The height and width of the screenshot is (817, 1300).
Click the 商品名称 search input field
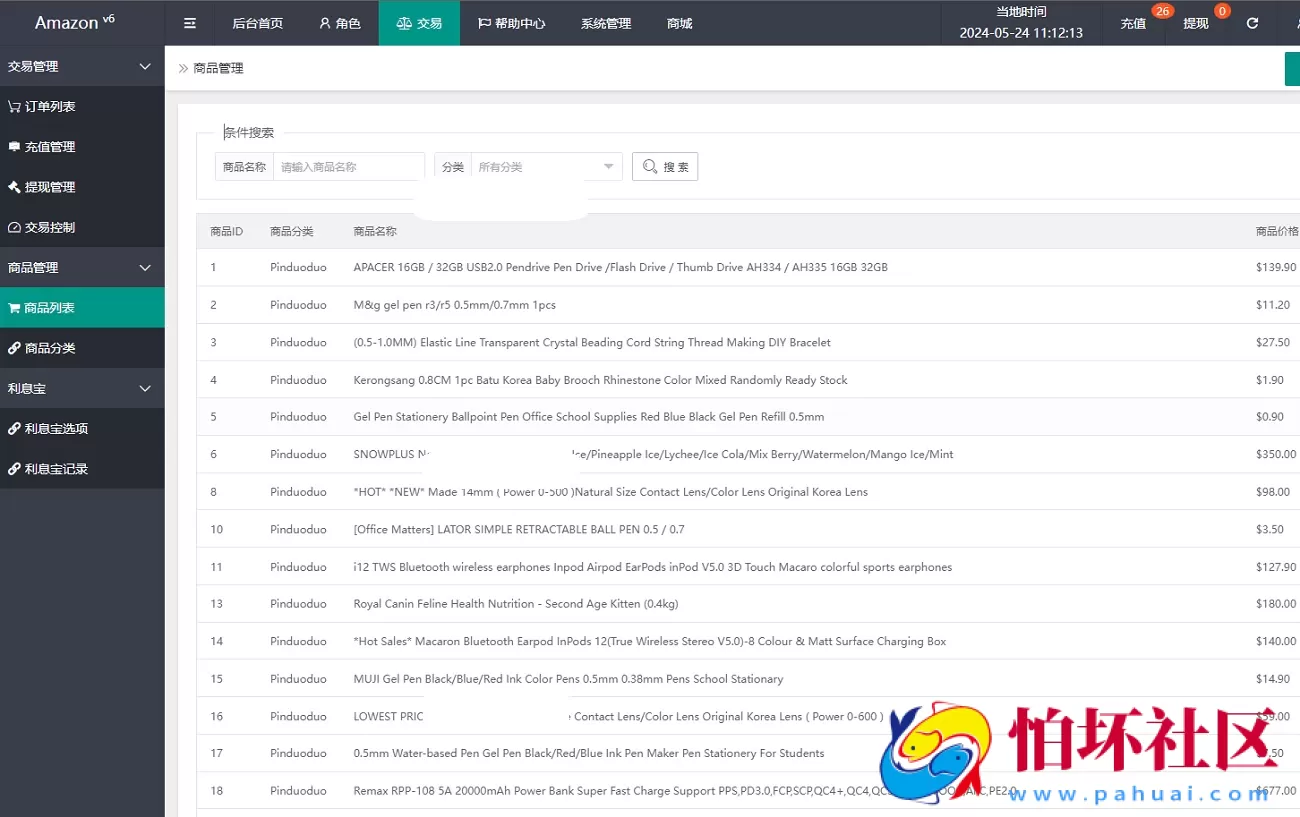348,167
